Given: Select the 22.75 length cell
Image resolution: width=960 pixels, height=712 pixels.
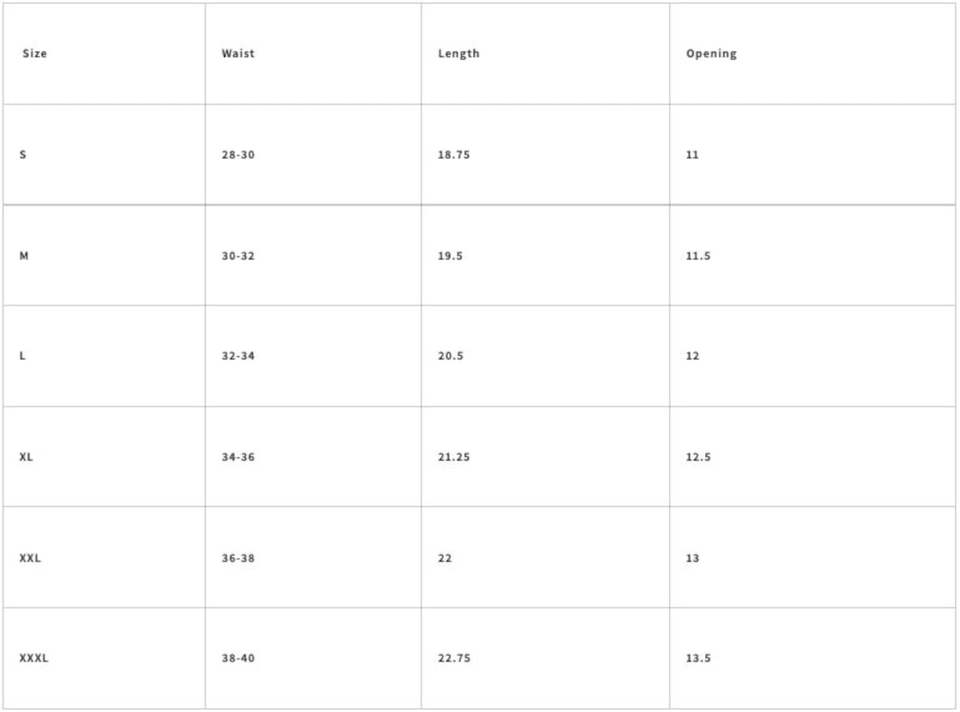Looking at the screenshot, I should (454, 658).
